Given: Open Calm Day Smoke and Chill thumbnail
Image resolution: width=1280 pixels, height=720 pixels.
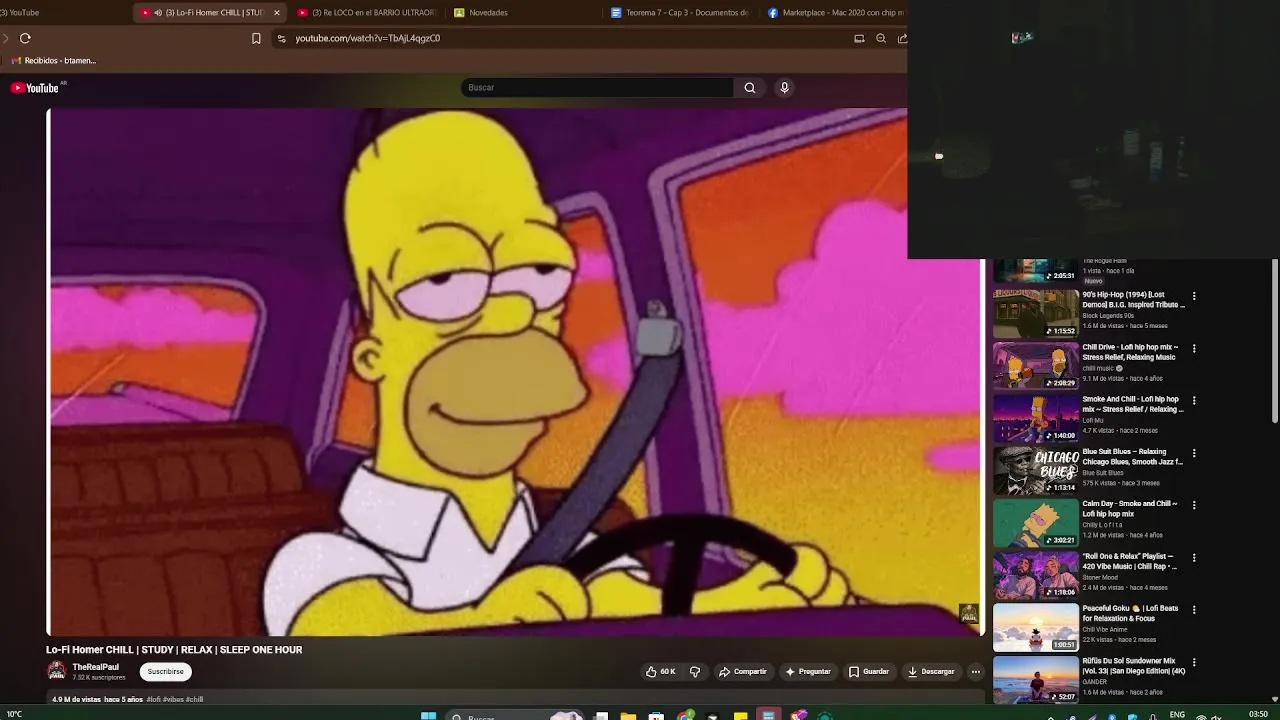Looking at the screenshot, I should tap(1036, 523).
